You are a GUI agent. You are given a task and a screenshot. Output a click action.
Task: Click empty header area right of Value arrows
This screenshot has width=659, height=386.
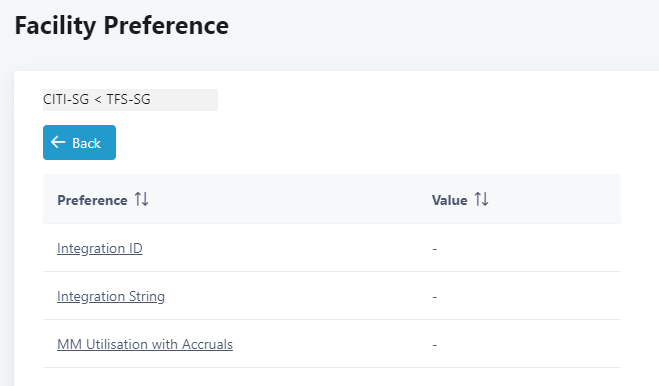555,199
